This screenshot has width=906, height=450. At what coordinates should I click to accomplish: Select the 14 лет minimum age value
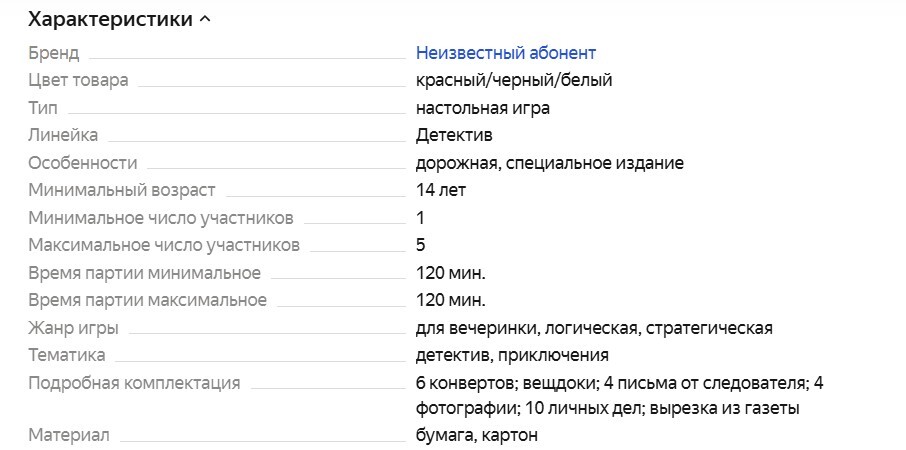(x=441, y=190)
